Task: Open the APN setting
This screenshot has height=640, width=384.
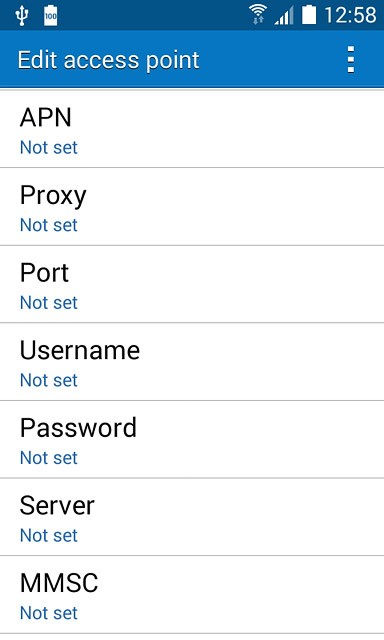Action: click(x=192, y=129)
